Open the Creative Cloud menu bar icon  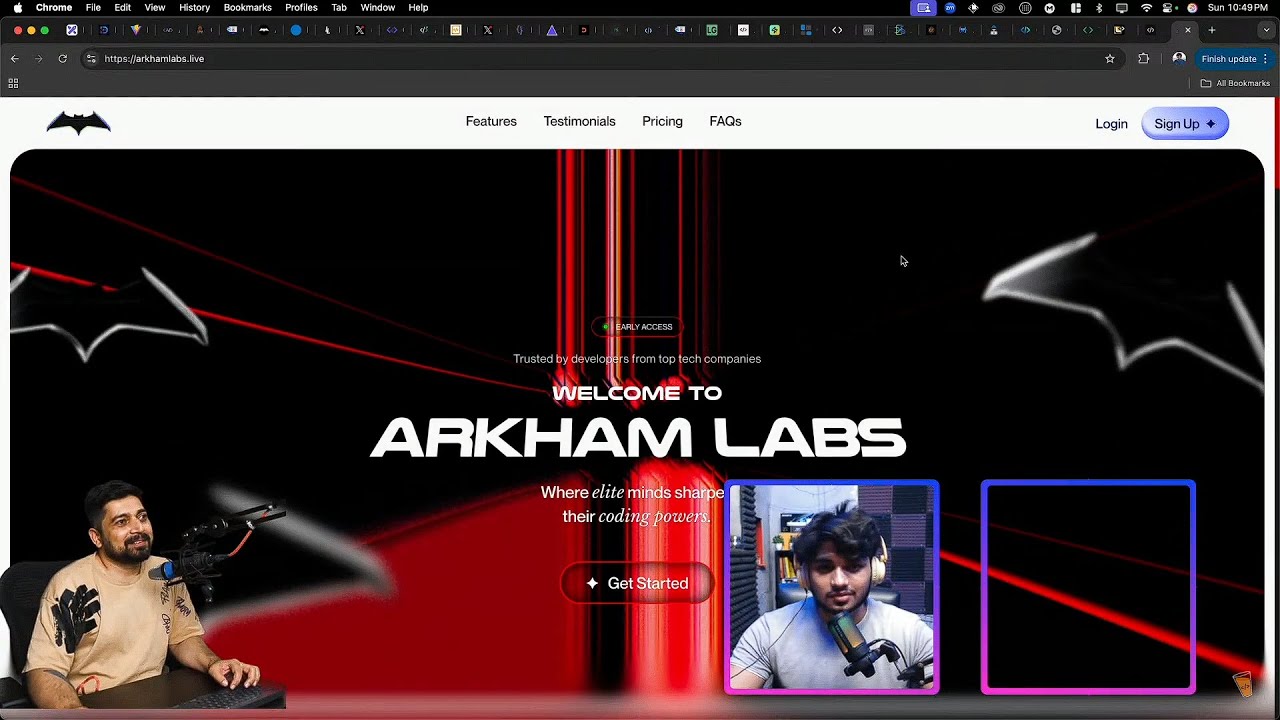[998, 7]
